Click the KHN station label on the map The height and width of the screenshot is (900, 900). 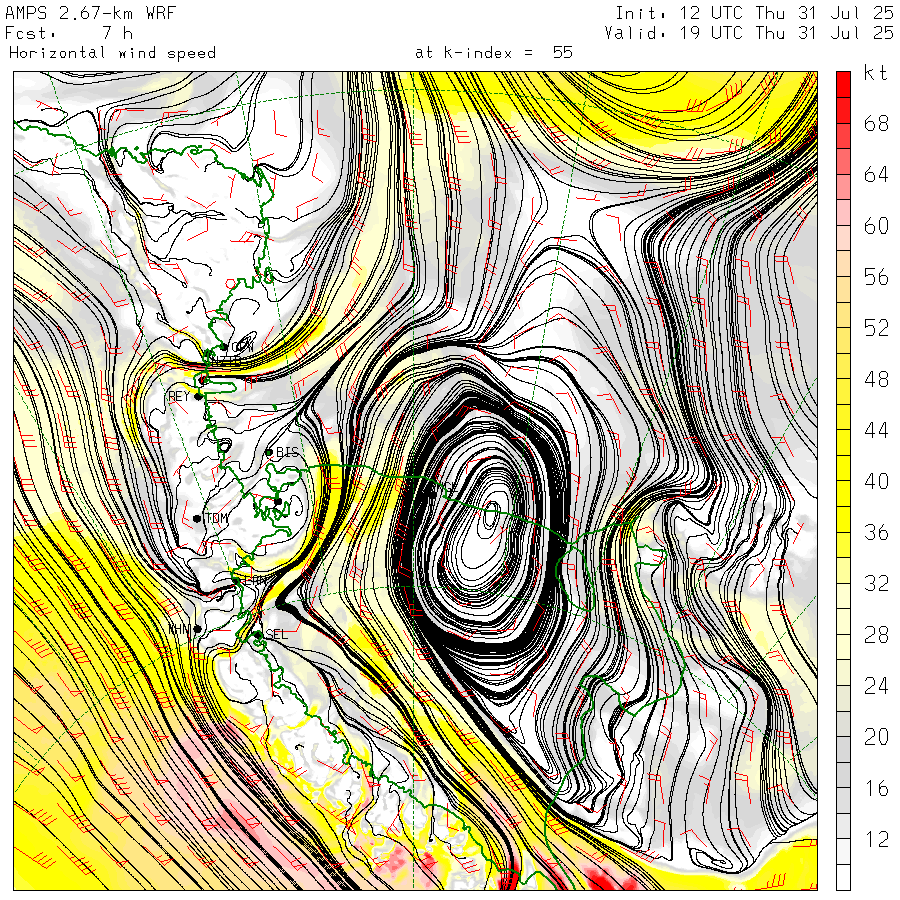click(x=180, y=629)
